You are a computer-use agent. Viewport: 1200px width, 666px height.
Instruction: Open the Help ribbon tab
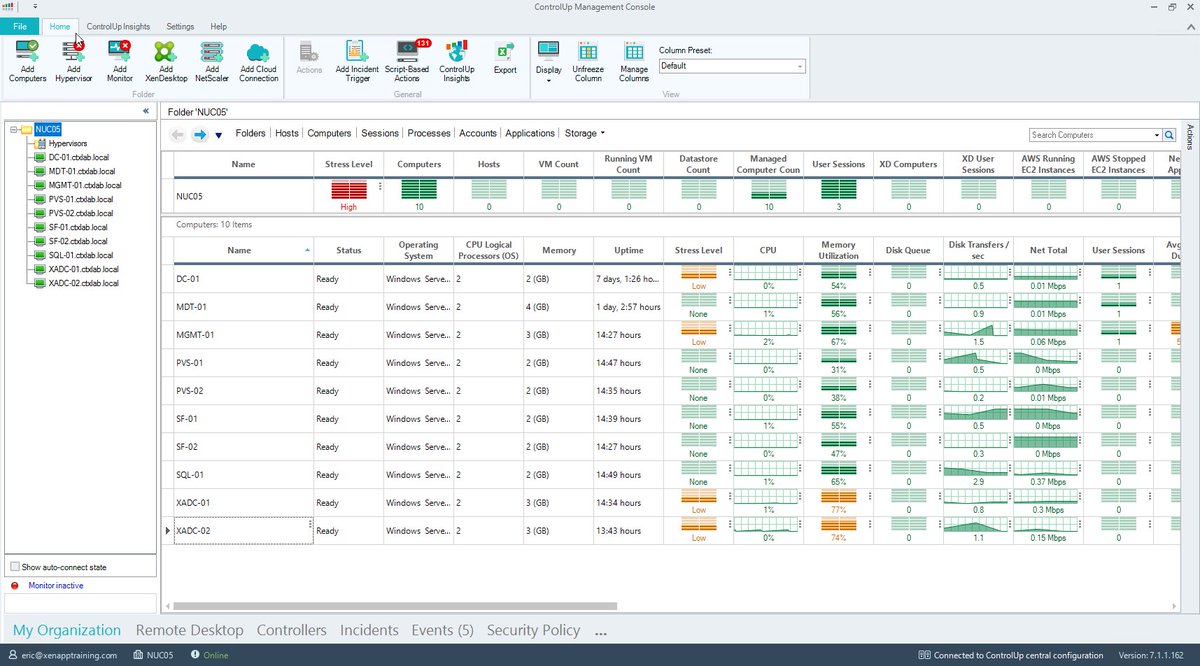click(x=219, y=26)
